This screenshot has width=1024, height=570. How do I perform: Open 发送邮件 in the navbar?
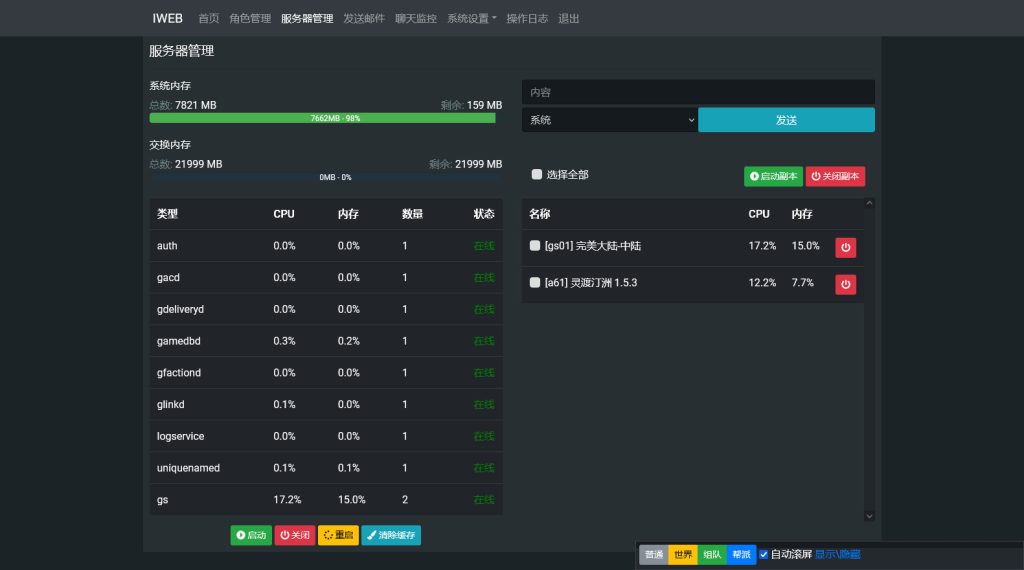click(364, 18)
